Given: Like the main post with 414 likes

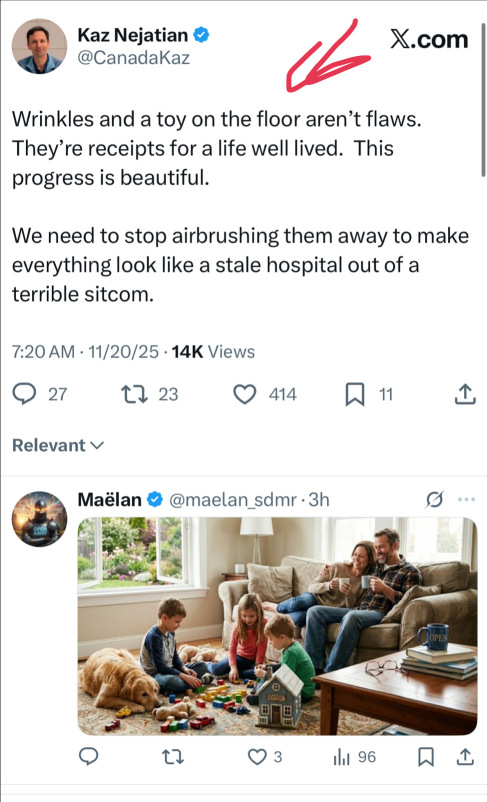Looking at the screenshot, I should pyautogui.click(x=245, y=394).
